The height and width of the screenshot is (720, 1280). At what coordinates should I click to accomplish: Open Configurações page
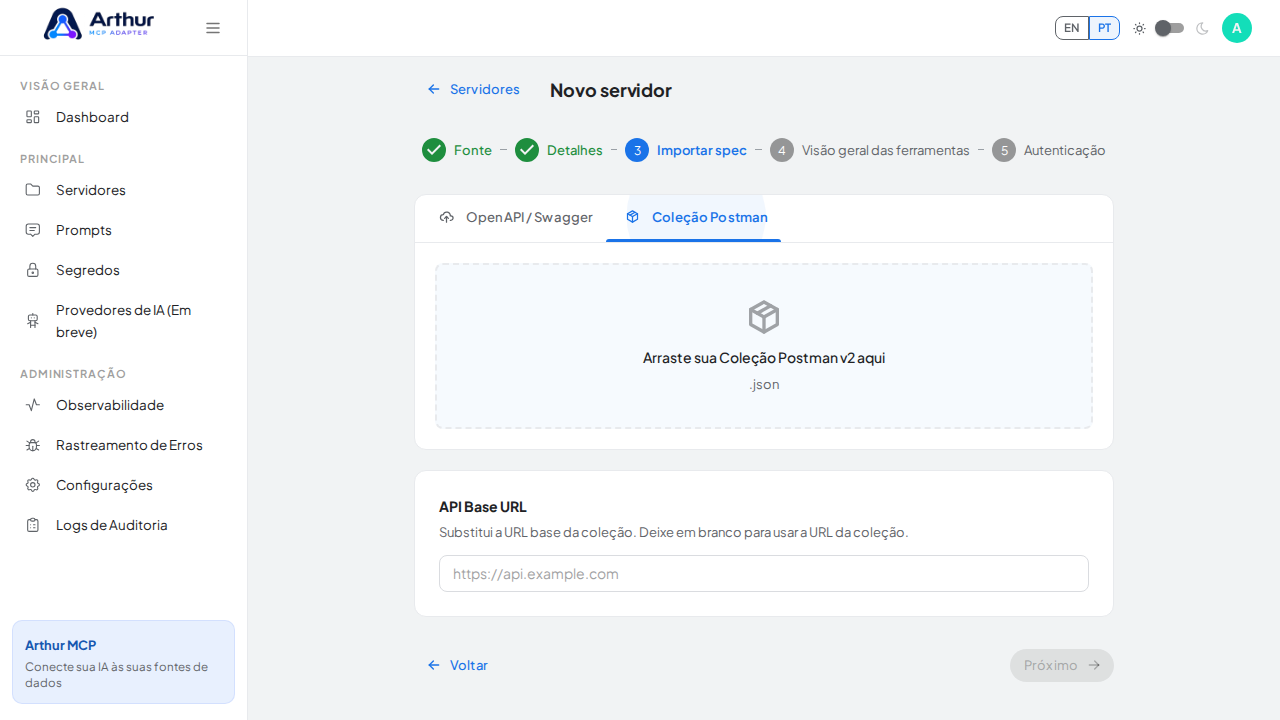pyautogui.click(x=124, y=485)
